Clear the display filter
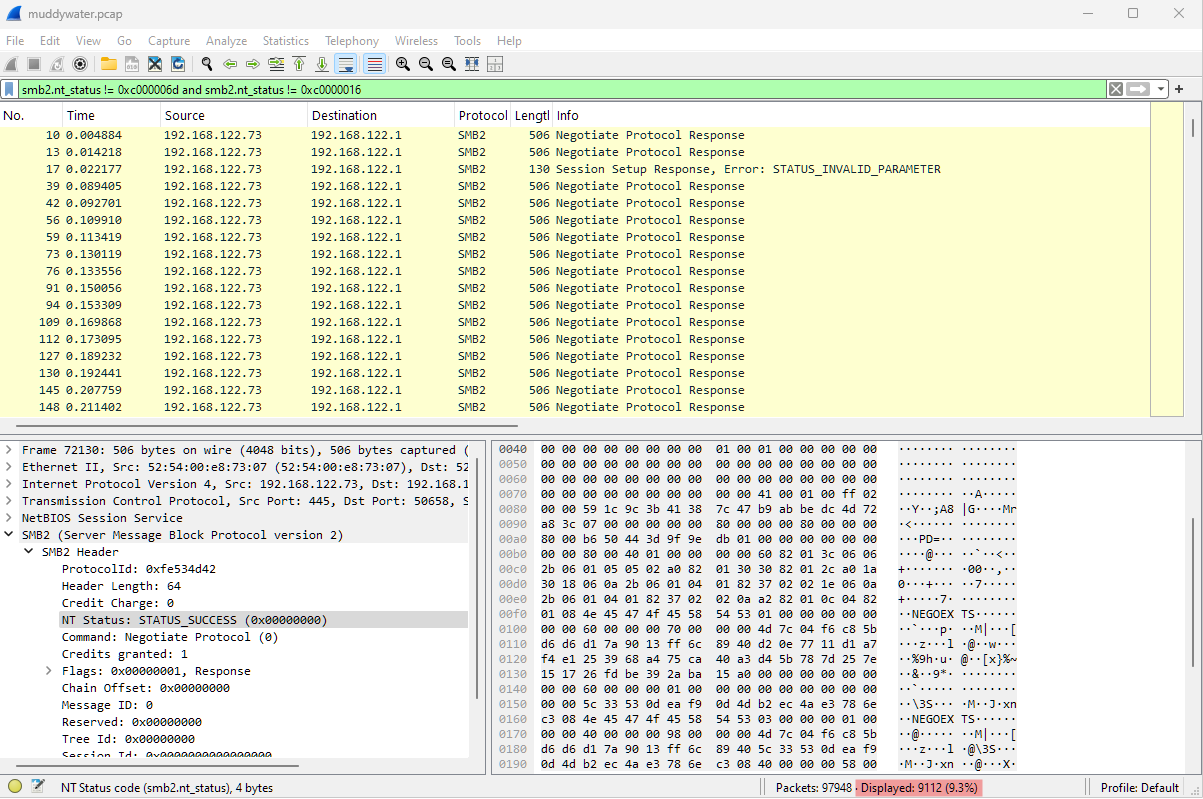This screenshot has width=1203, height=799. pos(1115,89)
